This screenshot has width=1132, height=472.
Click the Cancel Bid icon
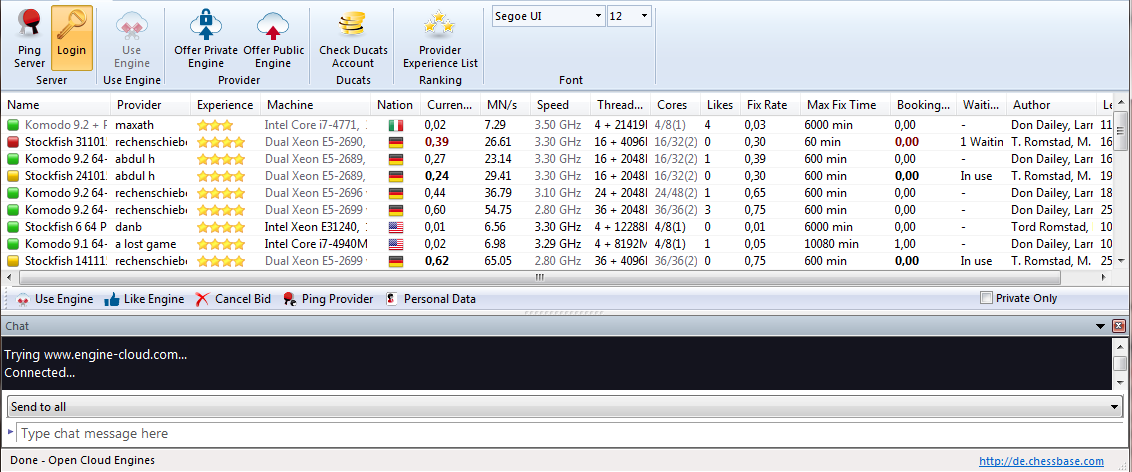pyautogui.click(x=203, y=299)
